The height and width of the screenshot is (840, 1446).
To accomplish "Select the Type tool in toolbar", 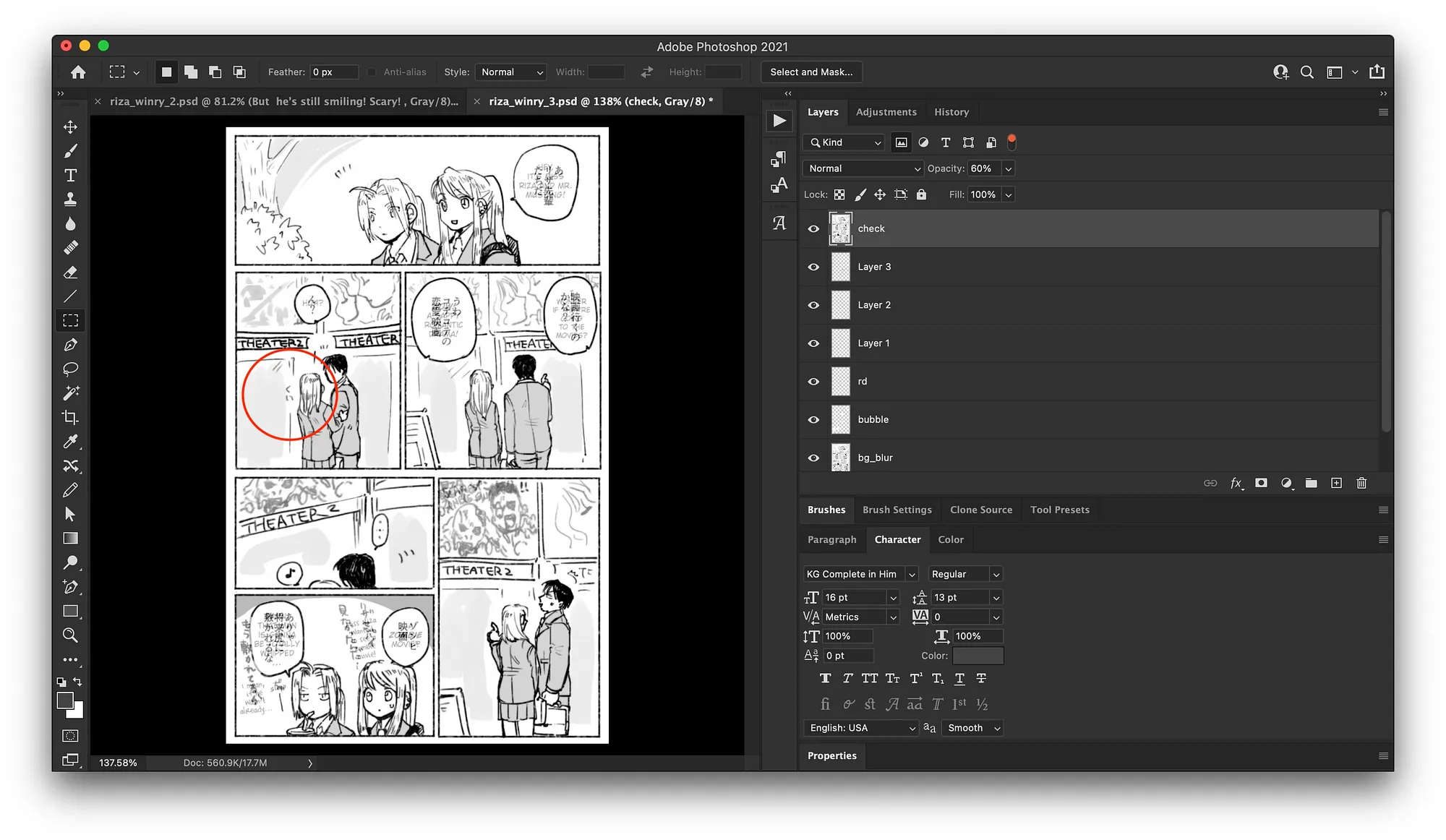I will coord(70,176).
